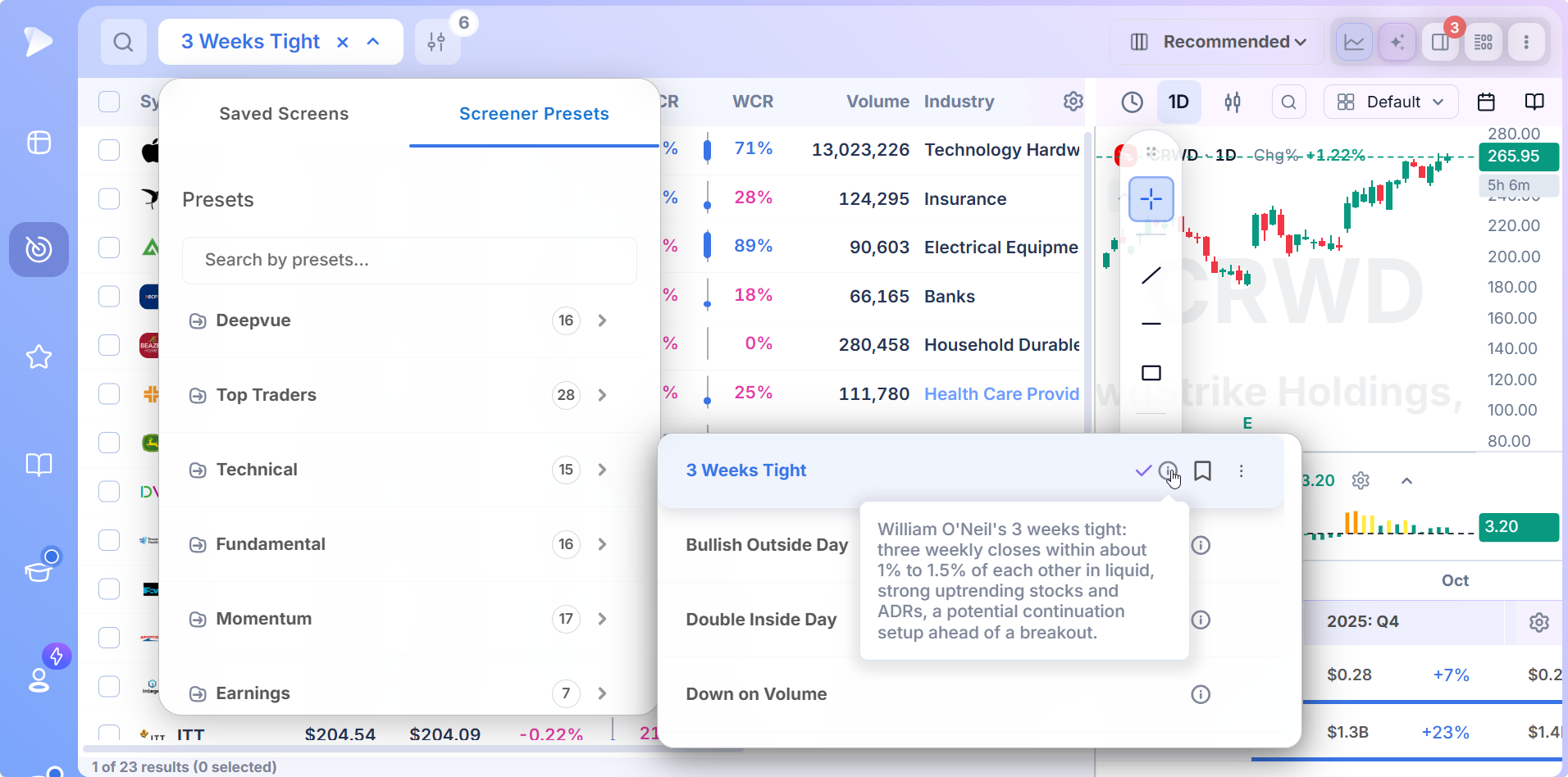Click the Search by presets field

tap(409, 260)
